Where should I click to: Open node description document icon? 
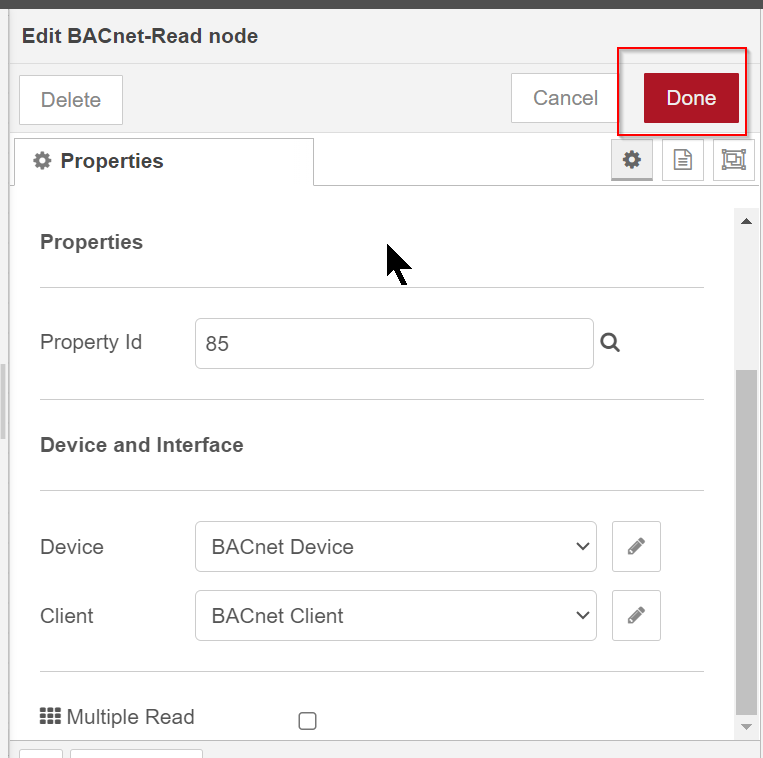click(683, 160)
